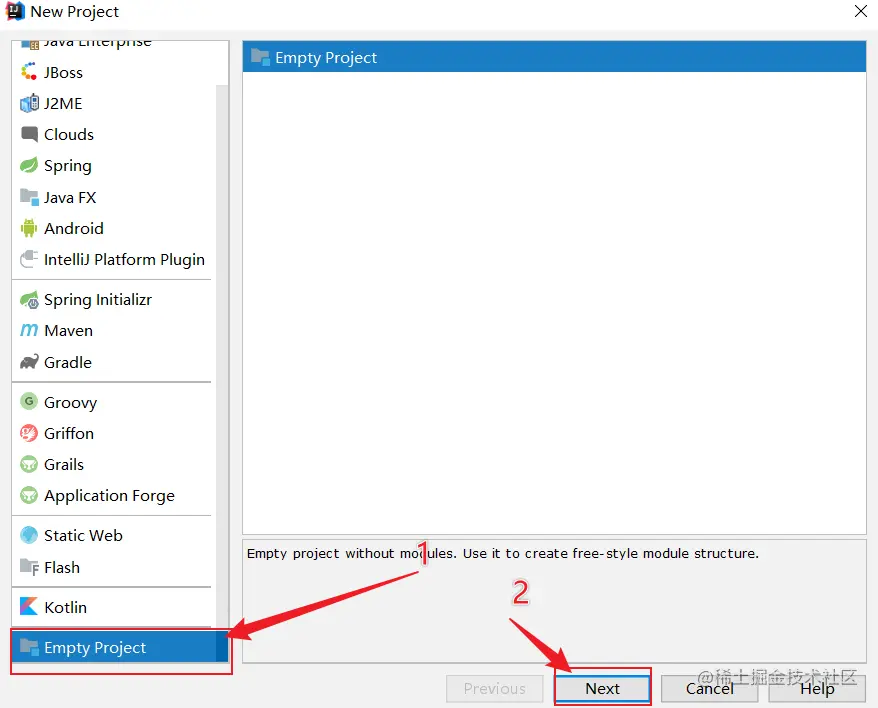The height and width of the screenshot is (708, 878).
Task: Click the Kotlin K icon
Action: coord(29,607)
